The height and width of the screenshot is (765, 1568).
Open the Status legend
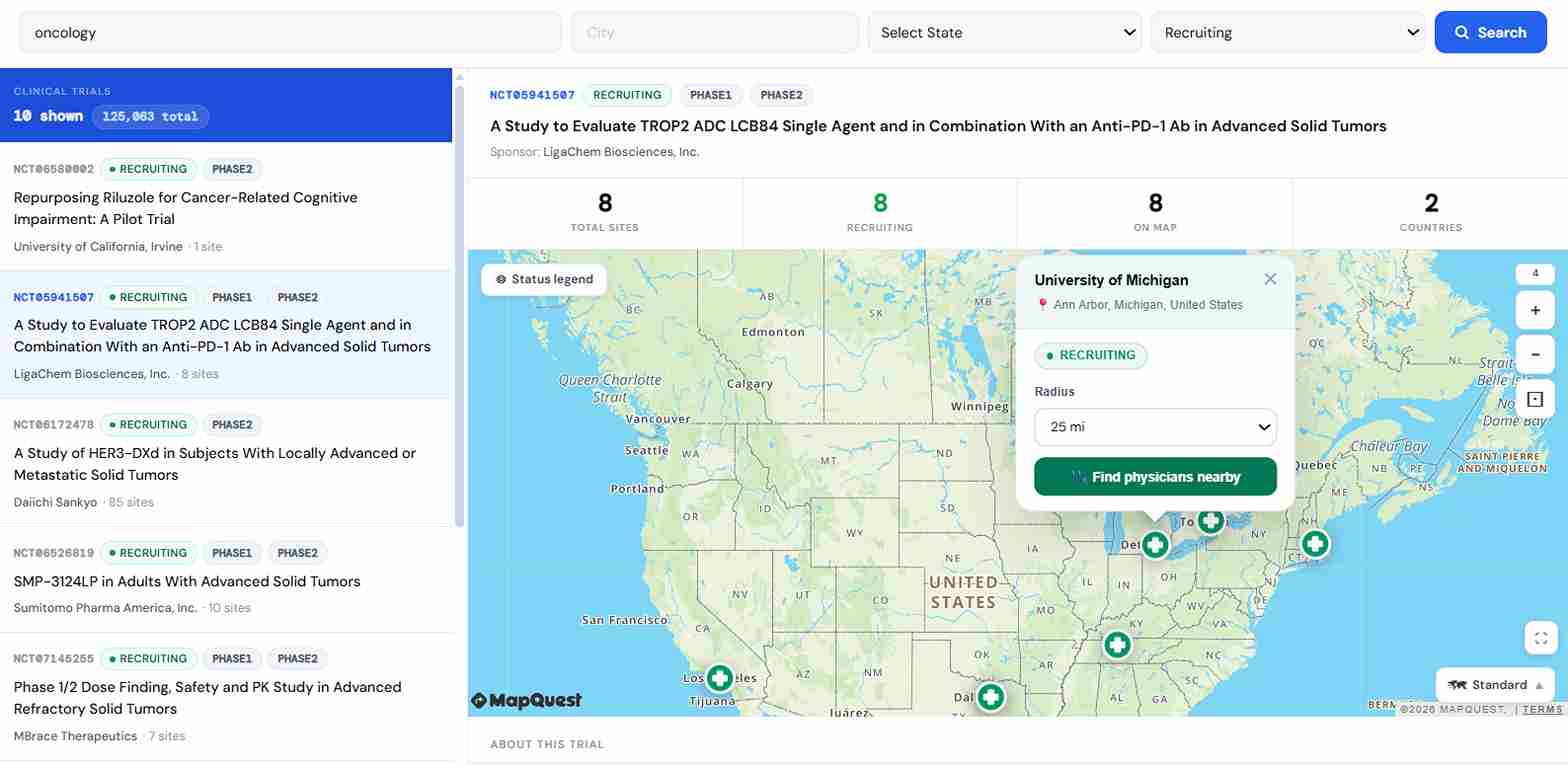544,279
